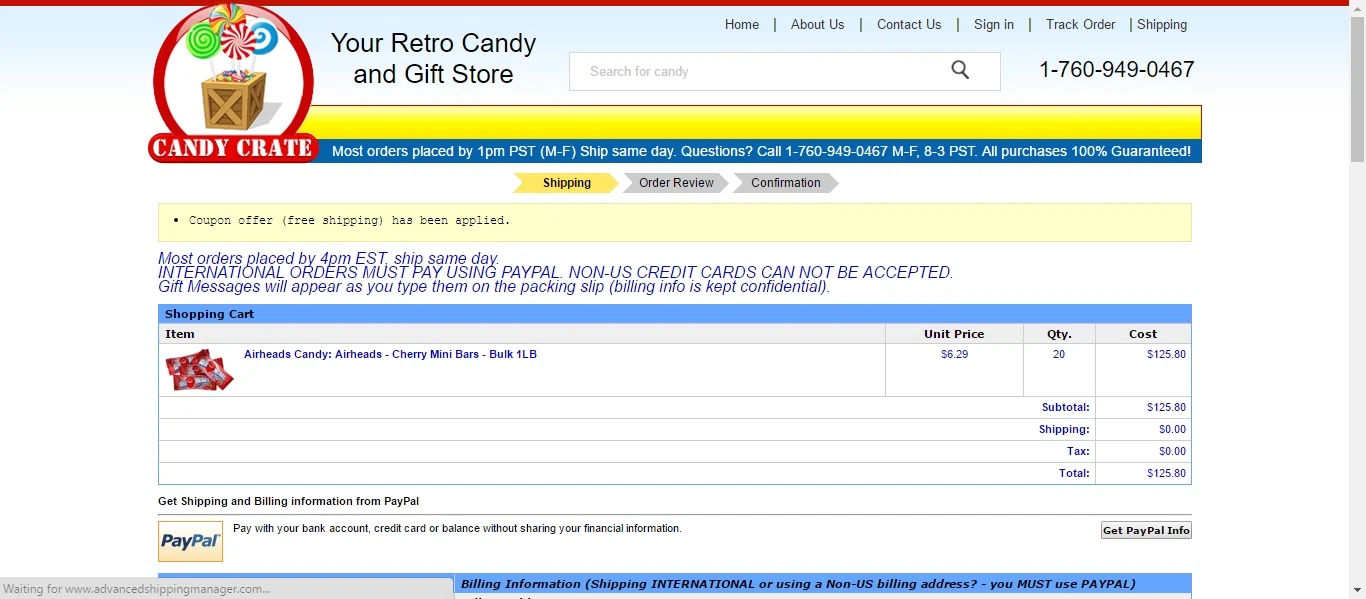
Task: Click the Gift Messages notice line
Action: coord(494,287)
